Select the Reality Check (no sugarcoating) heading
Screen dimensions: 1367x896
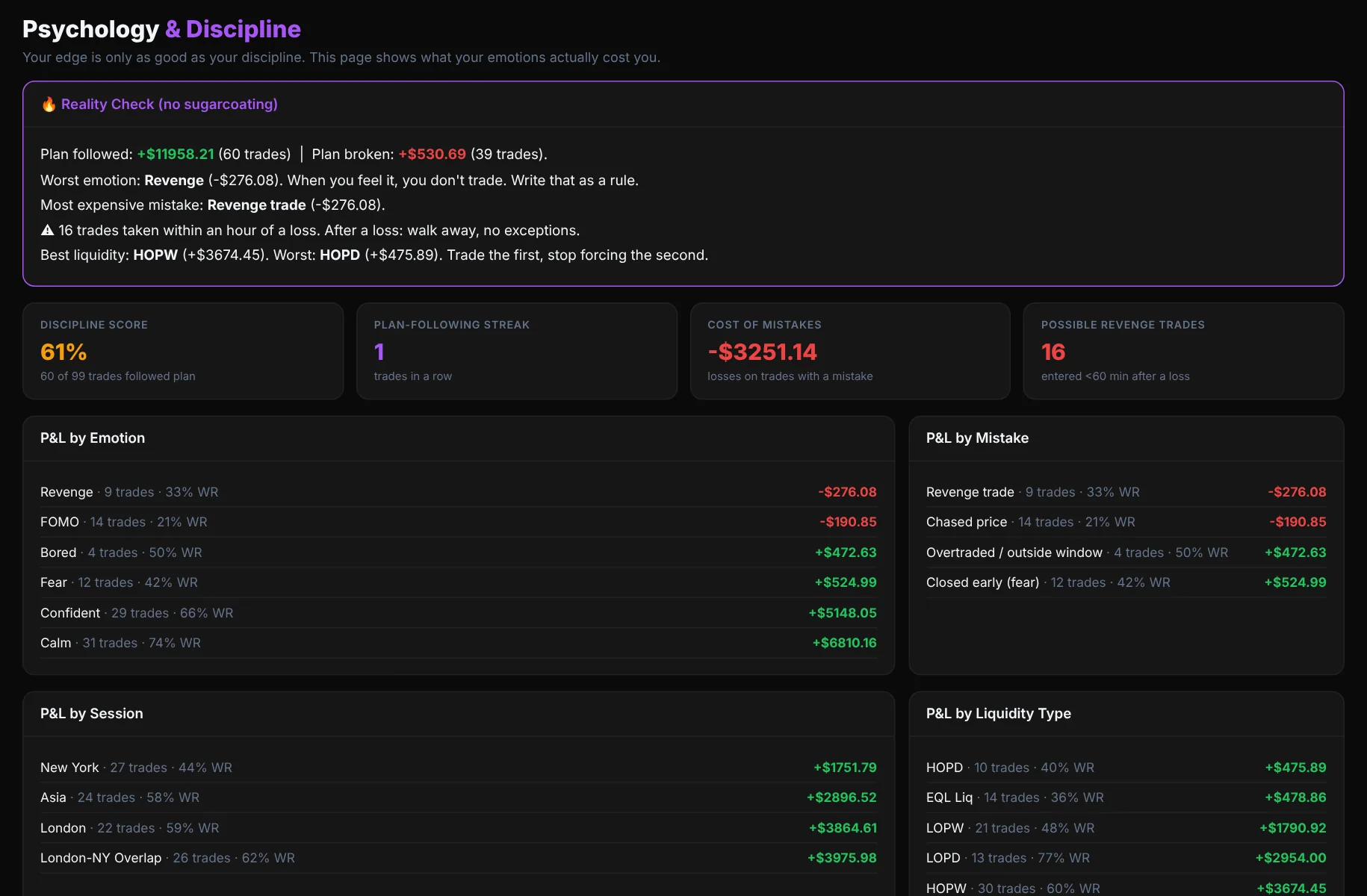[169, 105]
